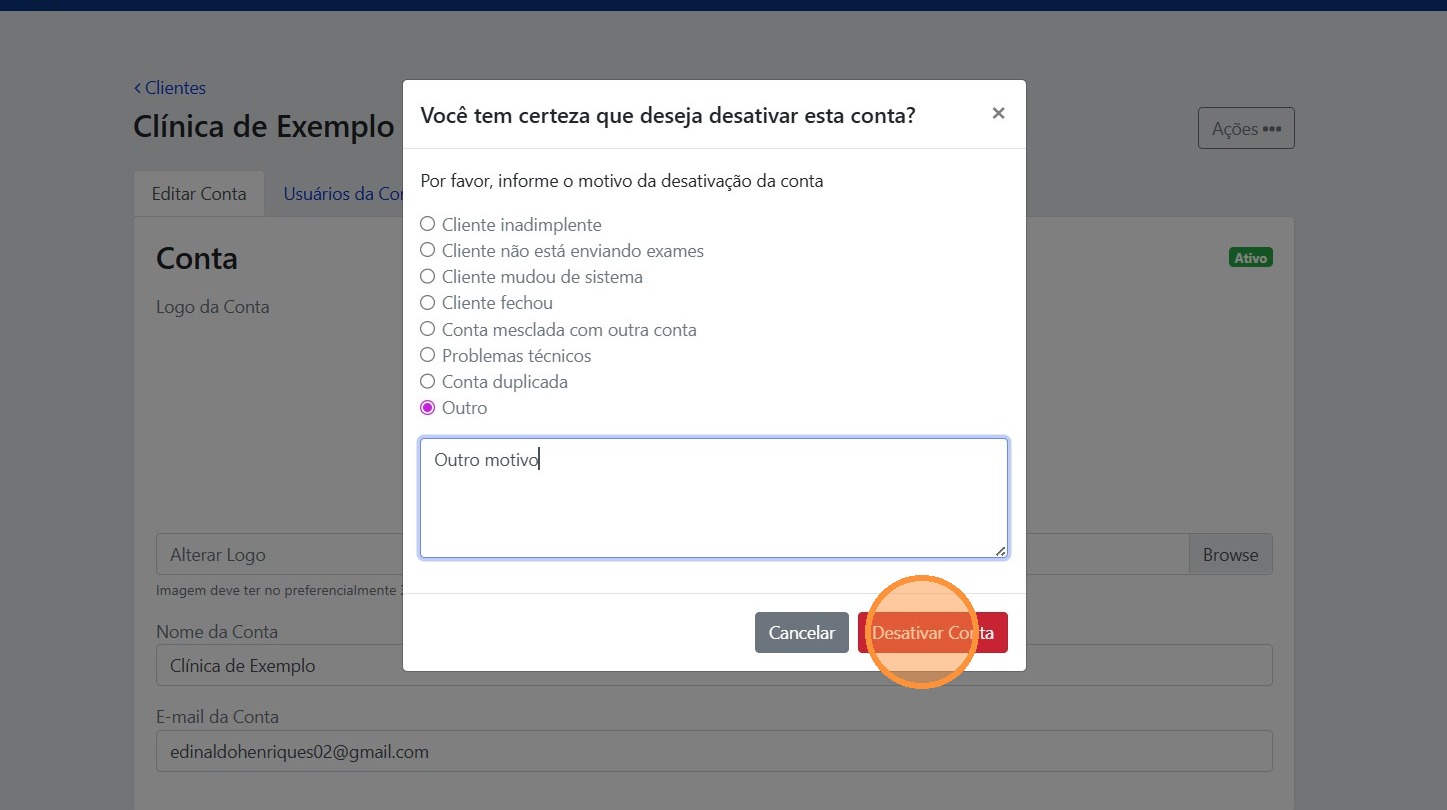Click the Browse button for logo

click(x=1230, y=555)
